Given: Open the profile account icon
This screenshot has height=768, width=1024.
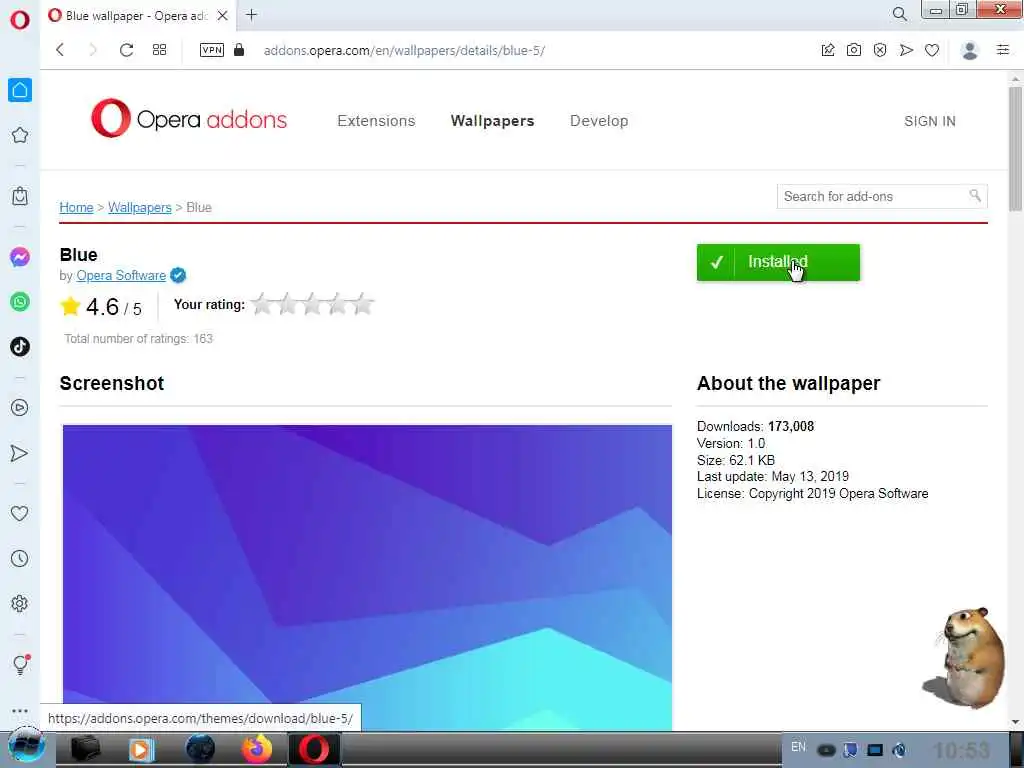Looking at the screenshot, I should (970, 50).
